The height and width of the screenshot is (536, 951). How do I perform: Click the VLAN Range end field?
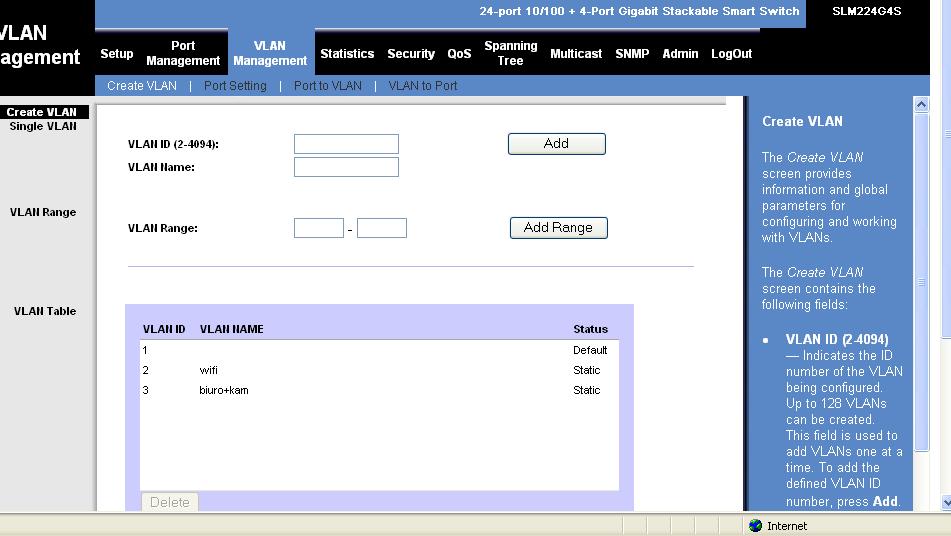pyautogui.click(x=382, y=228)
